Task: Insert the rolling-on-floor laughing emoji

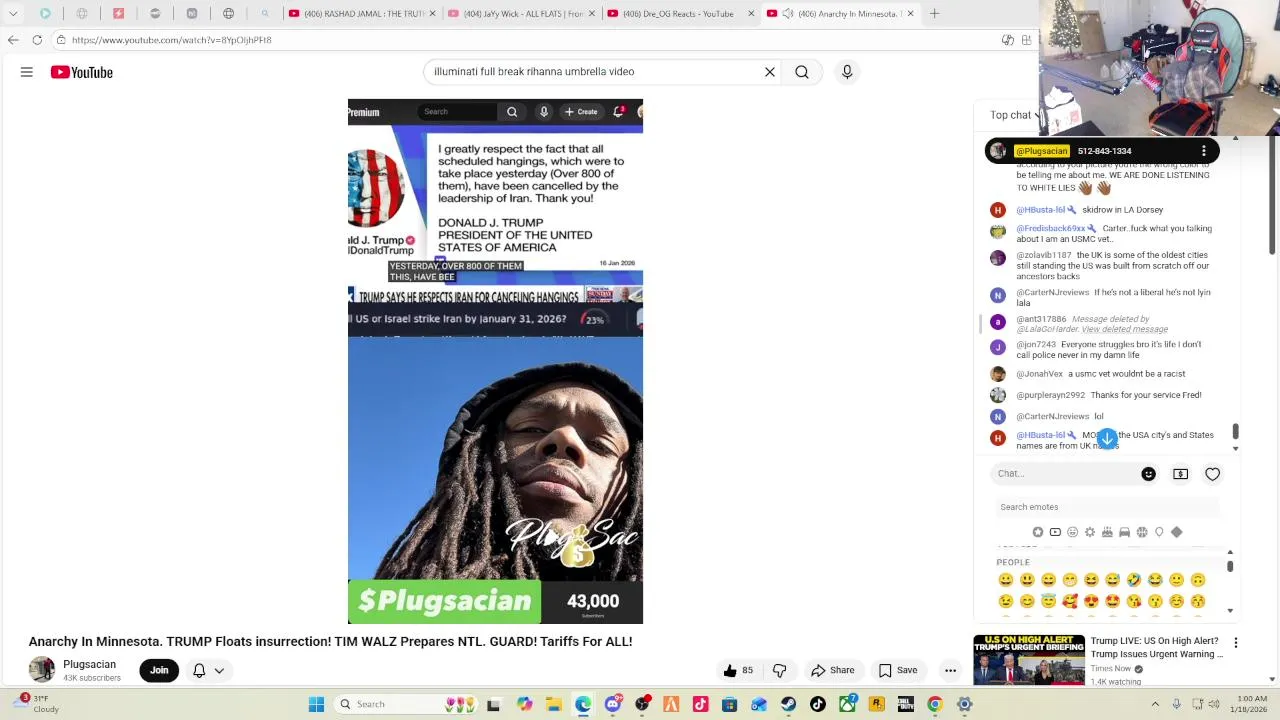Action: [1134, 580]
